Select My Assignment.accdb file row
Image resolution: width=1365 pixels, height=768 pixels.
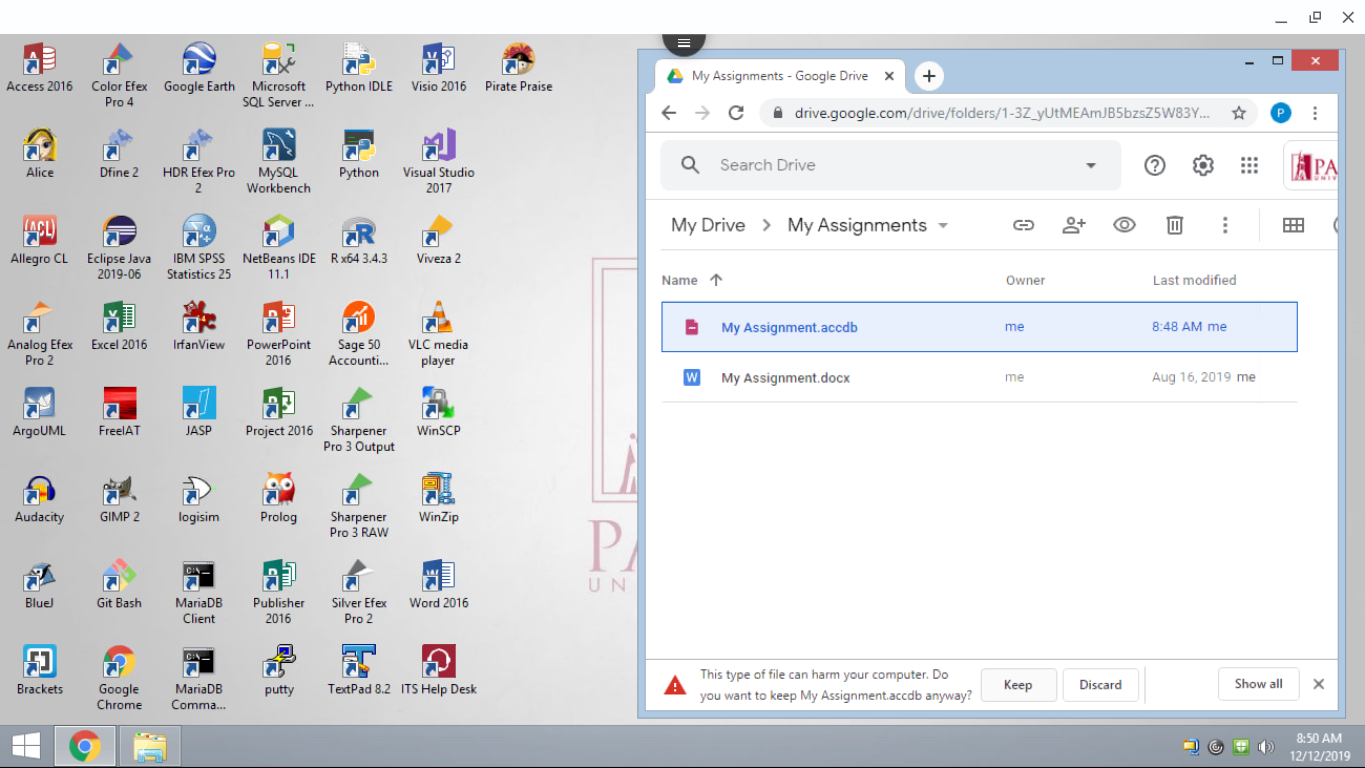[x=979, y=327]
